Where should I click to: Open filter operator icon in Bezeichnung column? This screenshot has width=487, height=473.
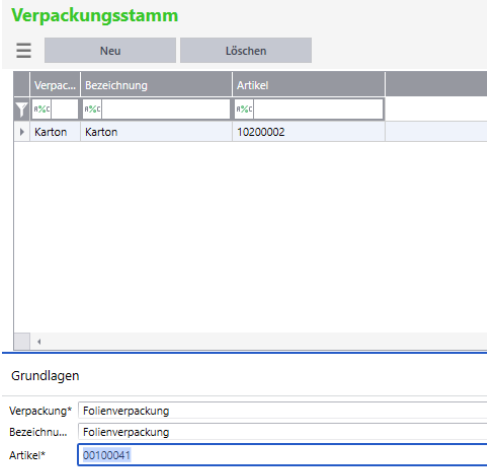[92, 109]
